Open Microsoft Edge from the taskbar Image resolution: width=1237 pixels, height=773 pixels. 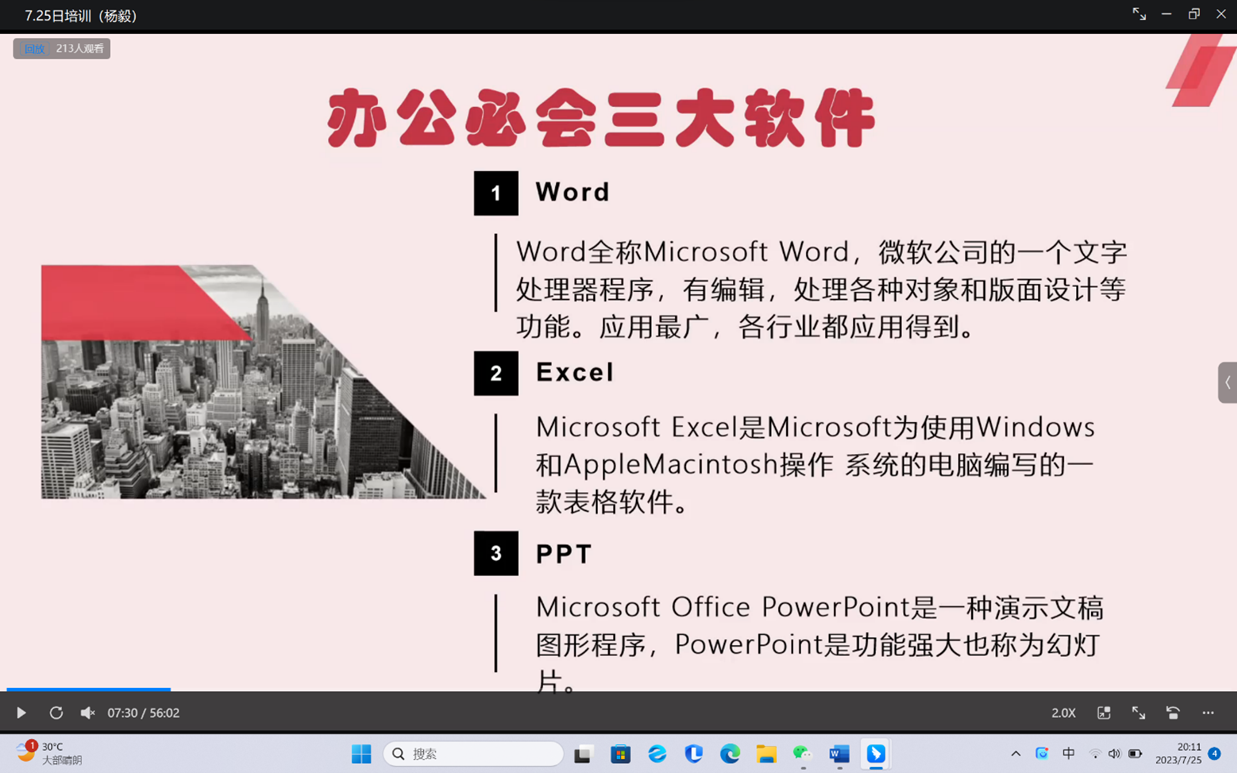pos(730,754)
